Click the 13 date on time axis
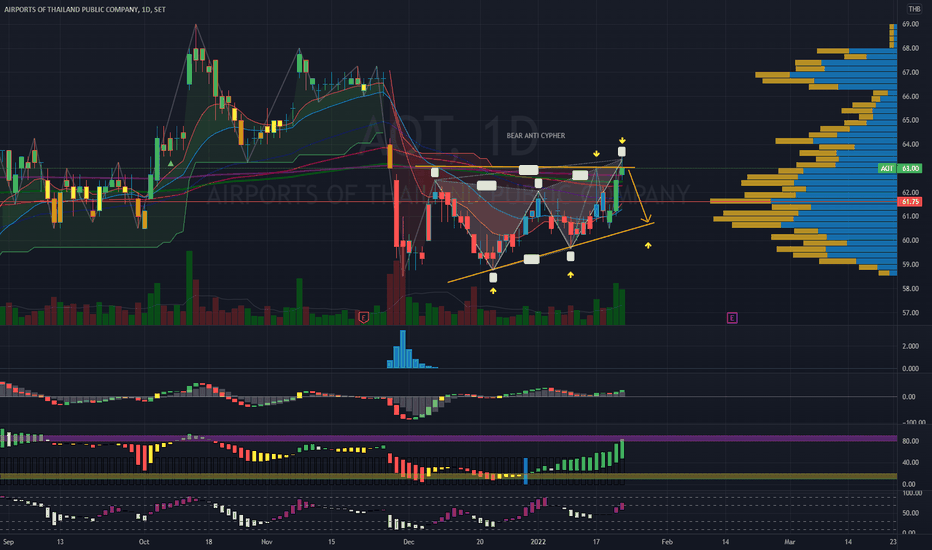The image size is (932, 550). click(x=60, y=542)
